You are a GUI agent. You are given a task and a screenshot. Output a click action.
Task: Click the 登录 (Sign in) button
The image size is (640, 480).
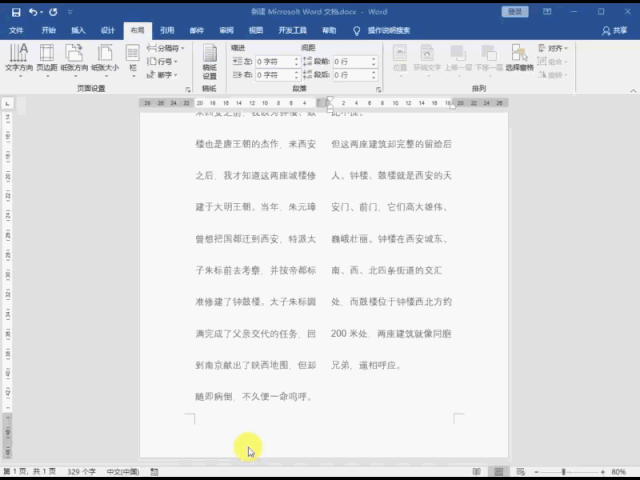tap(515, 12)
